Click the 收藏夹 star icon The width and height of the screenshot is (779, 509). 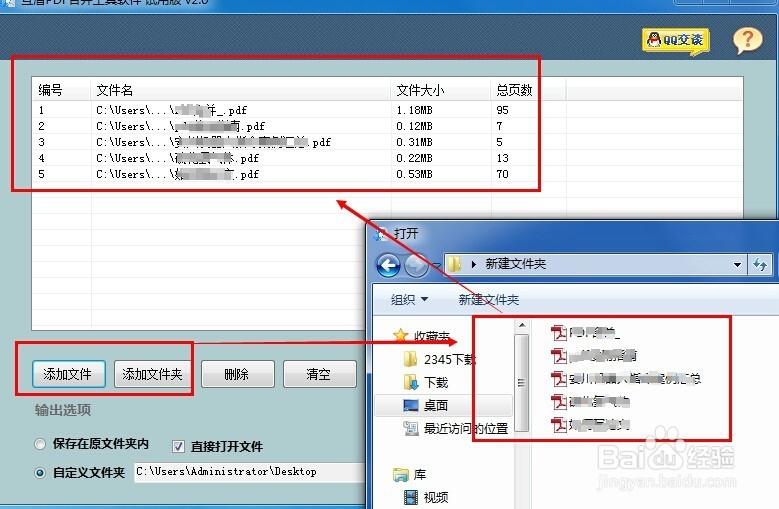coord(400,336)
